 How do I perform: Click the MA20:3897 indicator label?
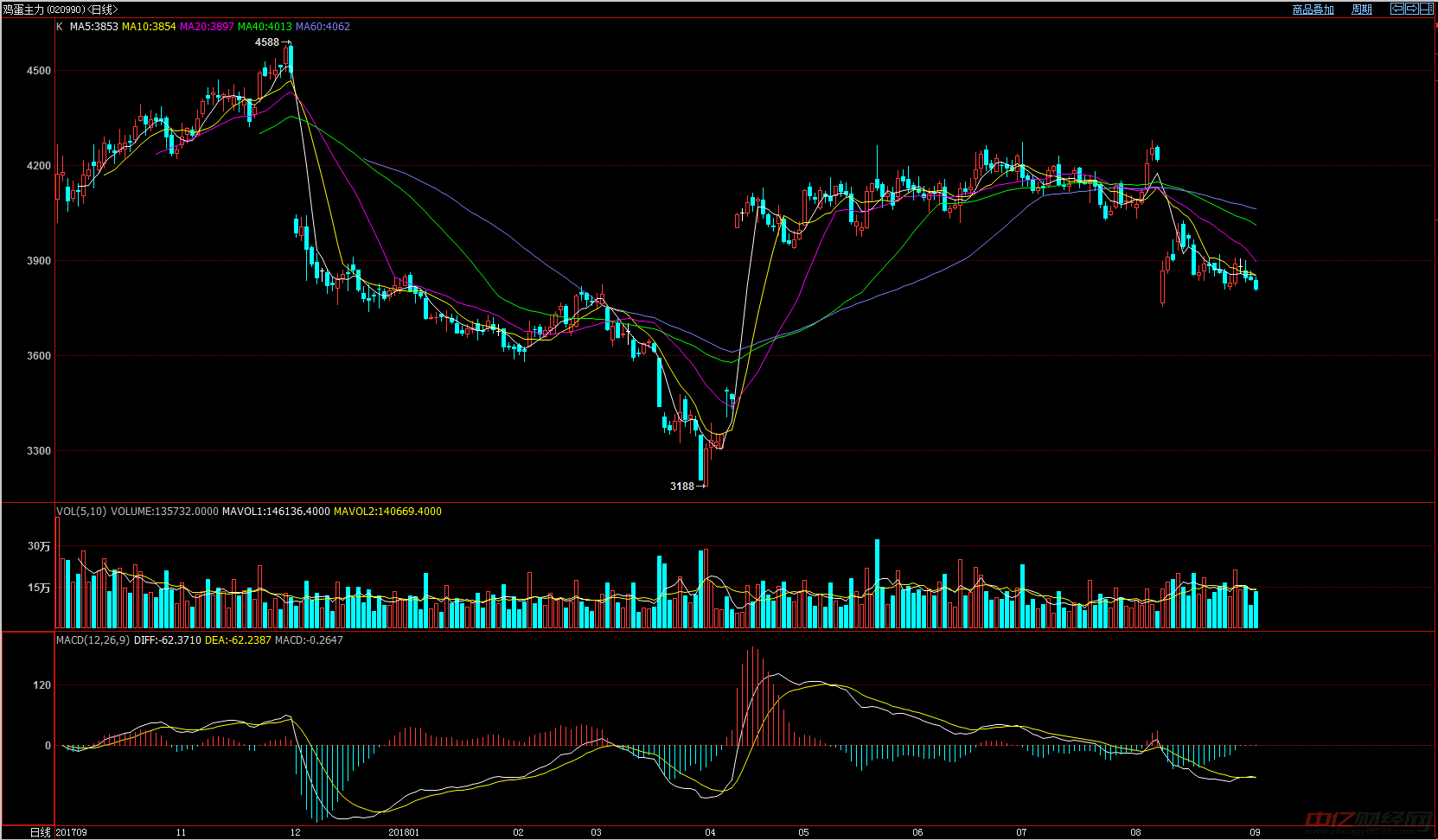pyautogui.click(x=207, y=27)
